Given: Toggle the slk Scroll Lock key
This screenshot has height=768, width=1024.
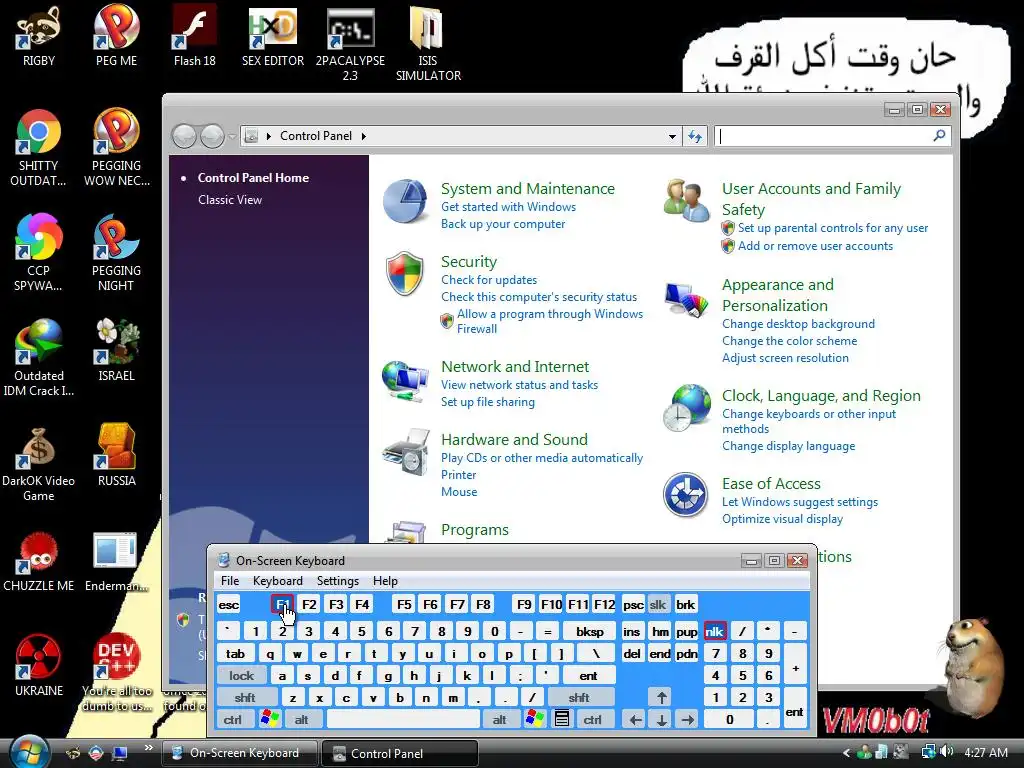Looking at the screenshot, I should pyautogui.click(x=658, y=604).
